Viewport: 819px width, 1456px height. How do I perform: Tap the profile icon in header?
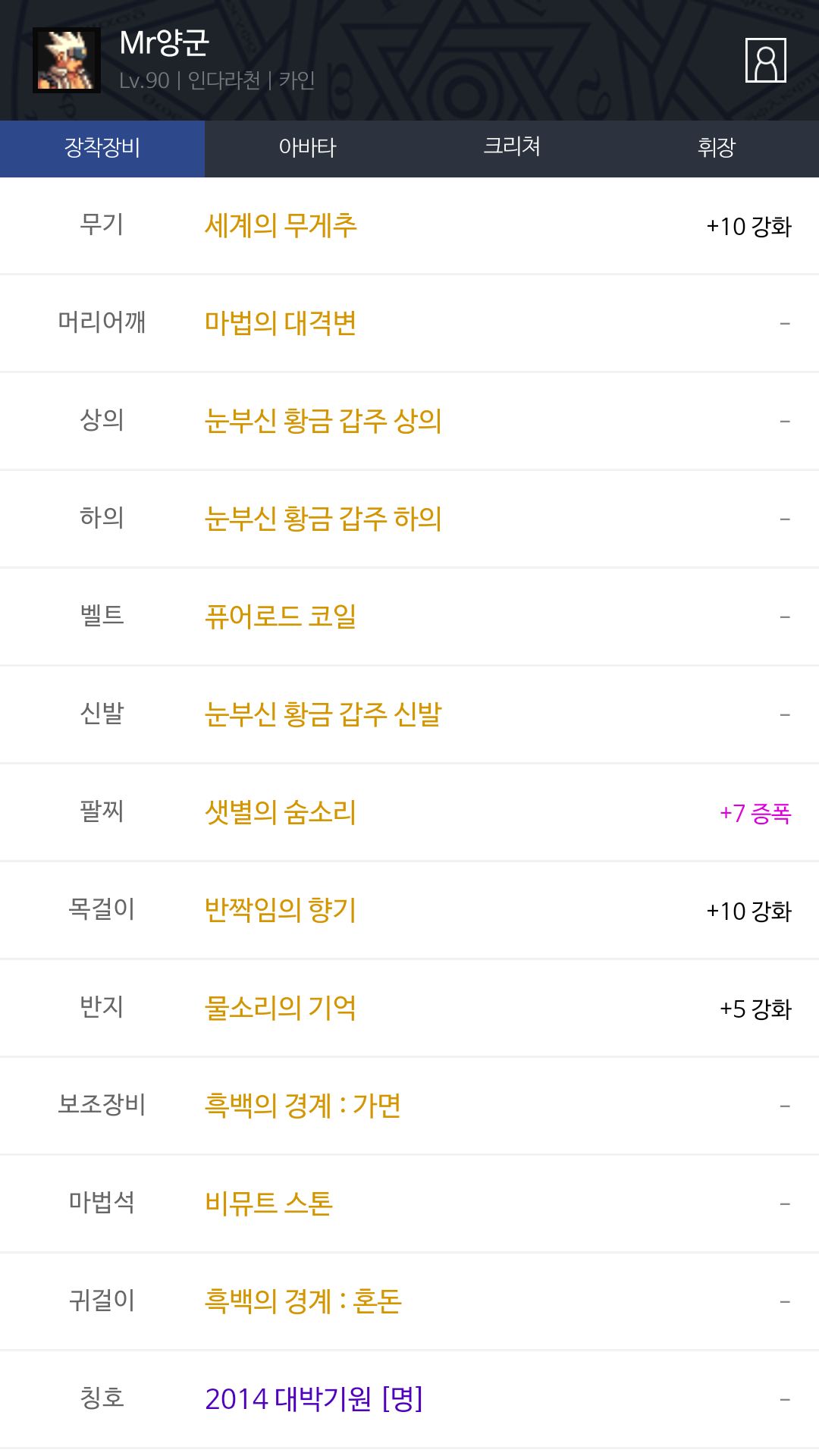(765, 61)
